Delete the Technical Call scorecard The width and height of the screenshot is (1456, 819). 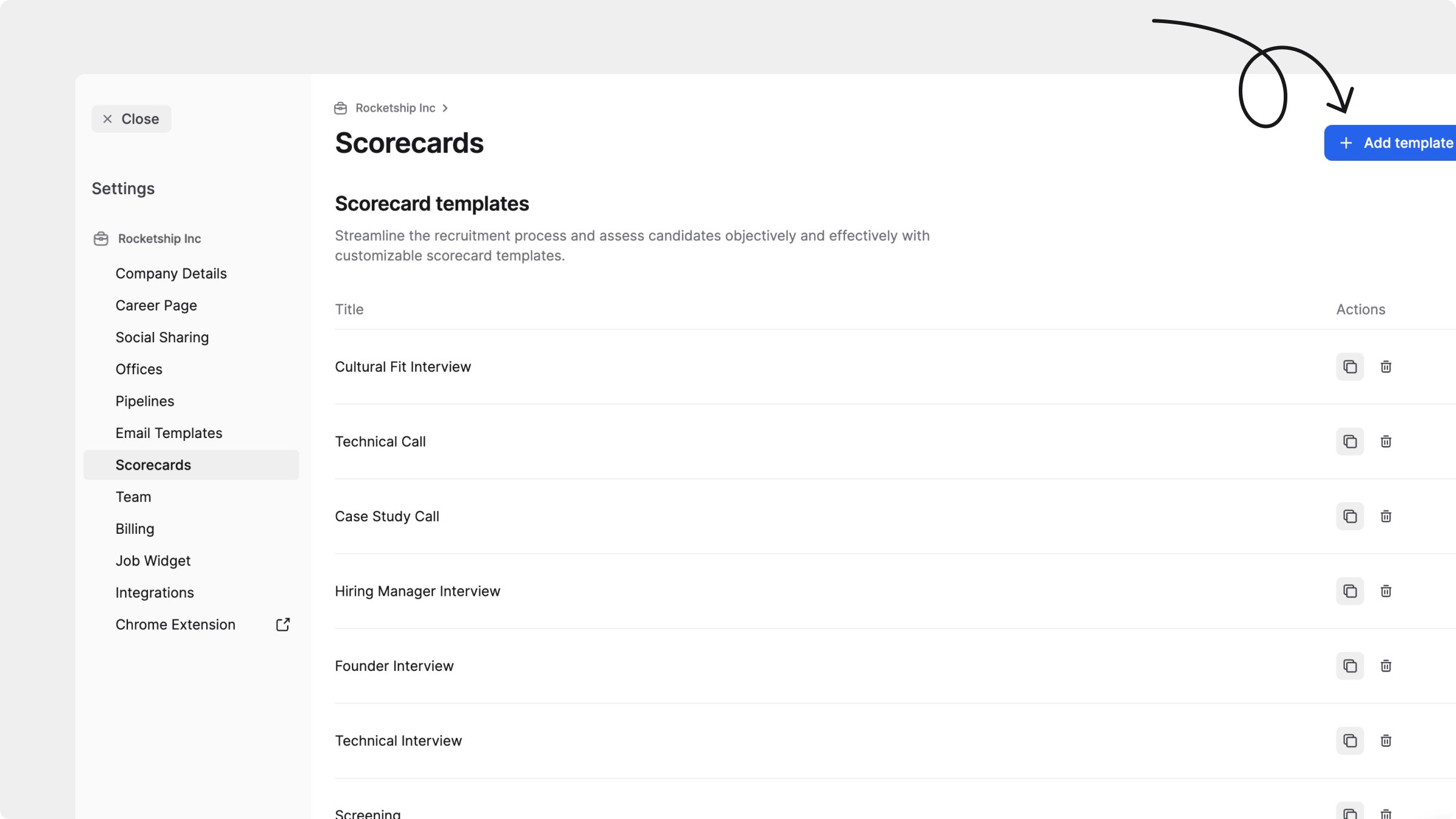(x=1386, y=442)
